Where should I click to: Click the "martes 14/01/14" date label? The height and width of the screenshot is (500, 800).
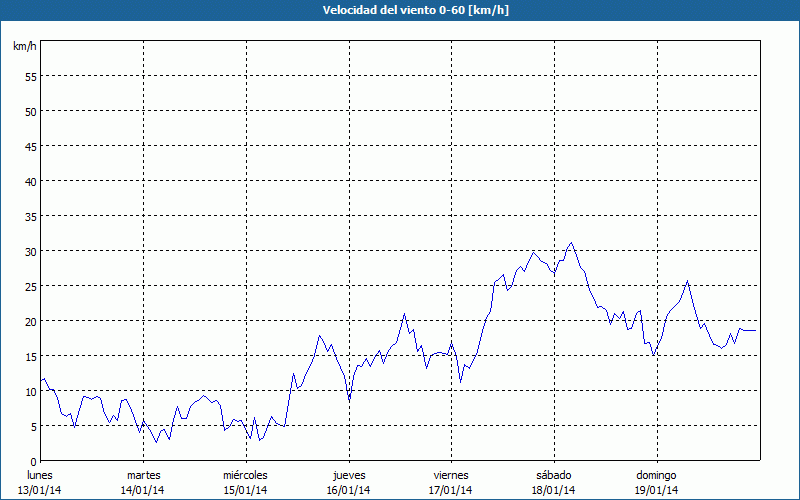144,482
